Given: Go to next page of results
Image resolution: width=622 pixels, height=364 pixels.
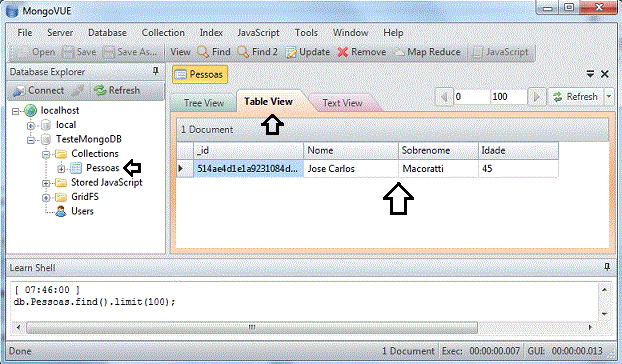Looking at the screenshot, I should [x=537, y=97].
